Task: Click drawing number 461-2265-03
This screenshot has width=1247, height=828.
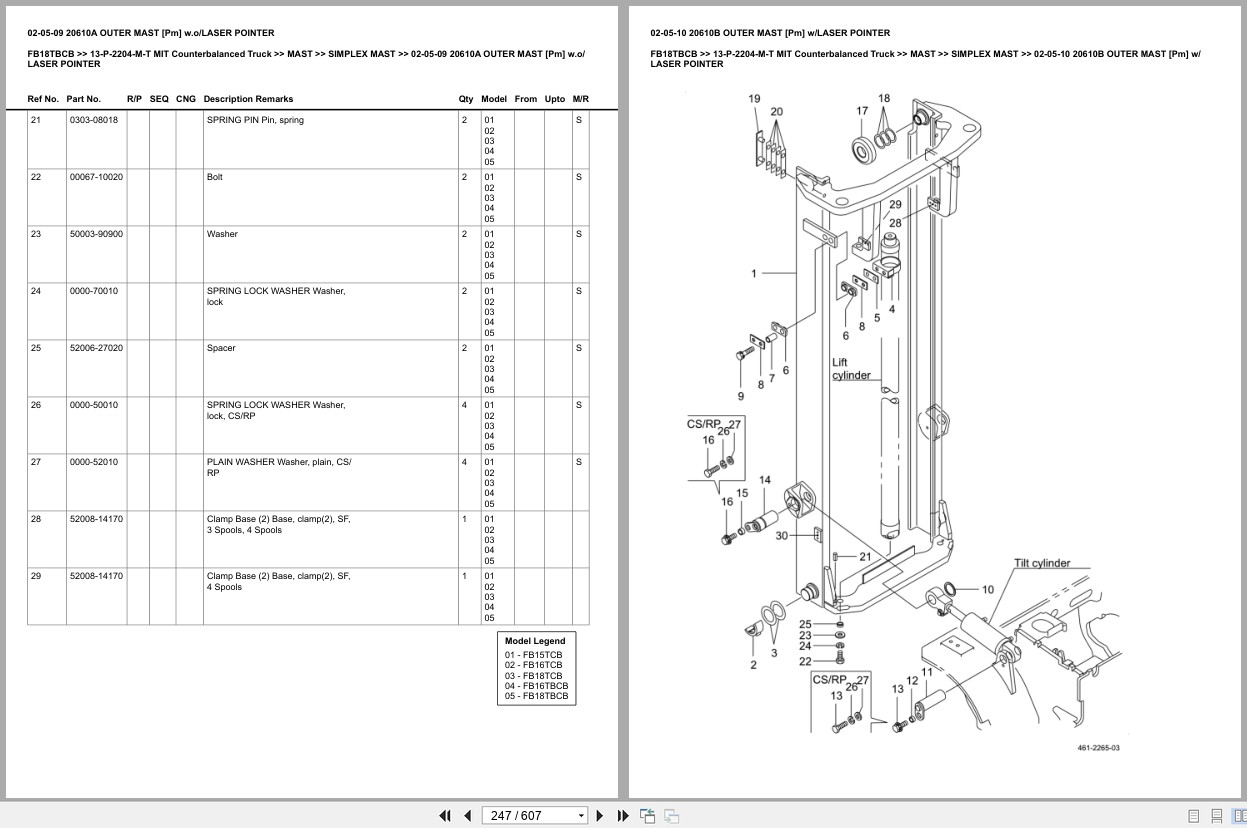Action: coord(1098,748)
